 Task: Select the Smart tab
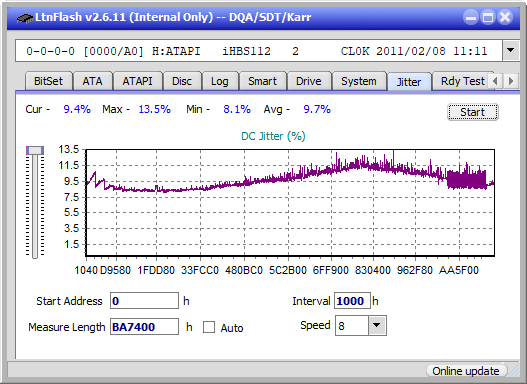[x=262, y=81]
